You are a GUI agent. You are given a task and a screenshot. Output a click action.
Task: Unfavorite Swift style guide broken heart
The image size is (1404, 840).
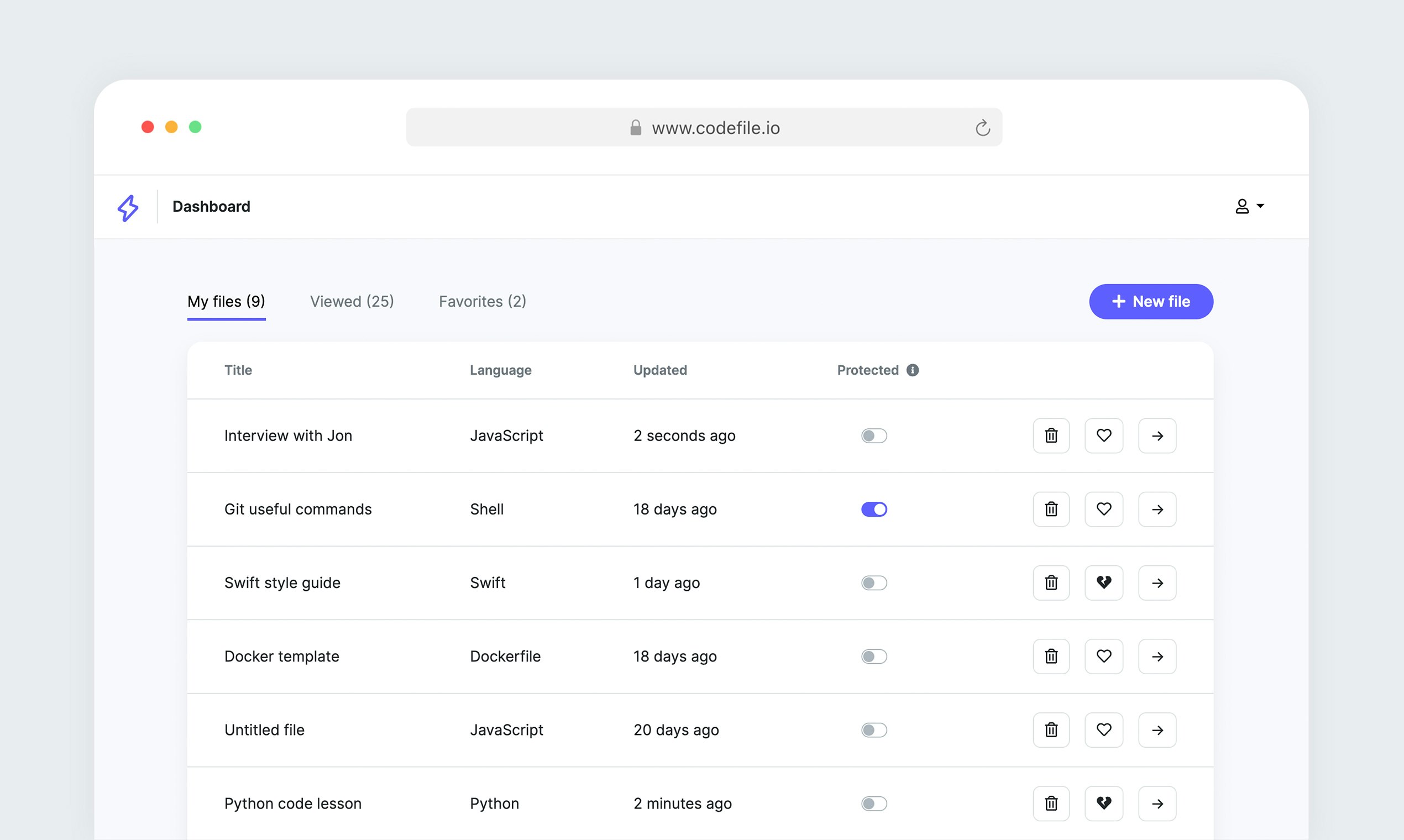(x=1104, y=583)
